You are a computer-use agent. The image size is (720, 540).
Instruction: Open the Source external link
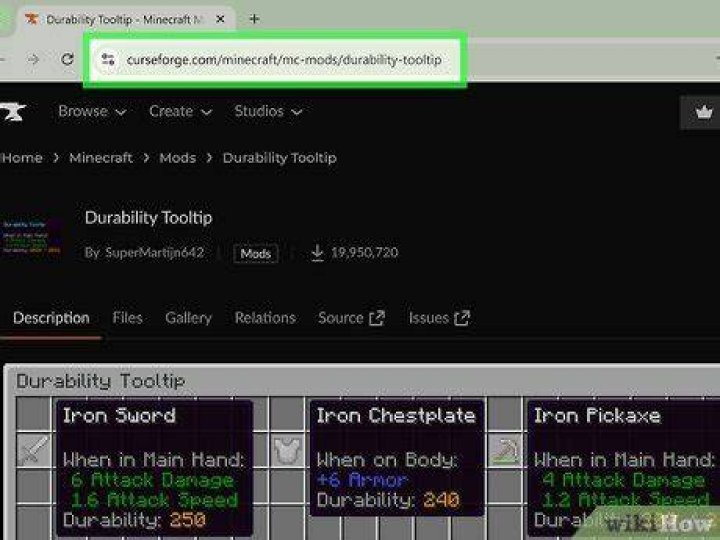click(351, 318)
